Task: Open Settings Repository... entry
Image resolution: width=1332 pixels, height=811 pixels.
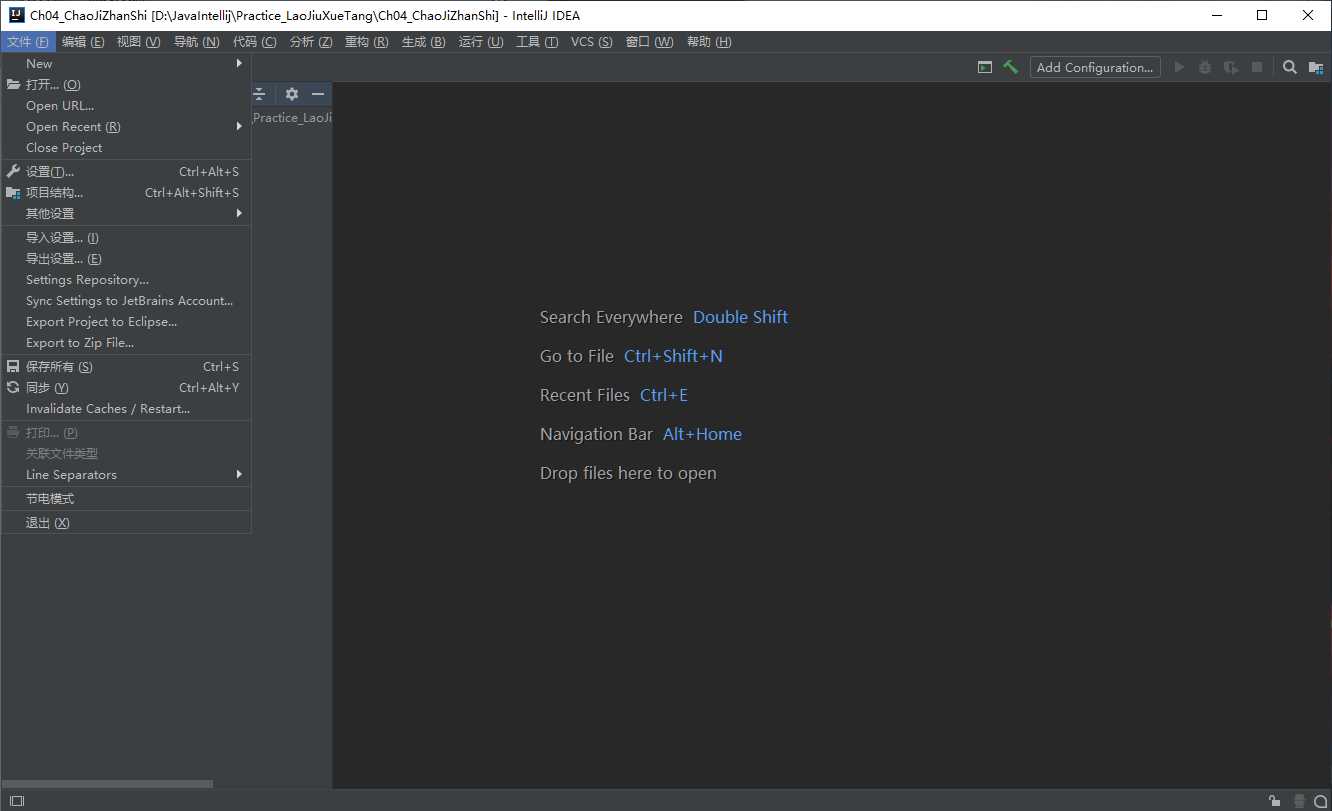Action: coord(126,279)
